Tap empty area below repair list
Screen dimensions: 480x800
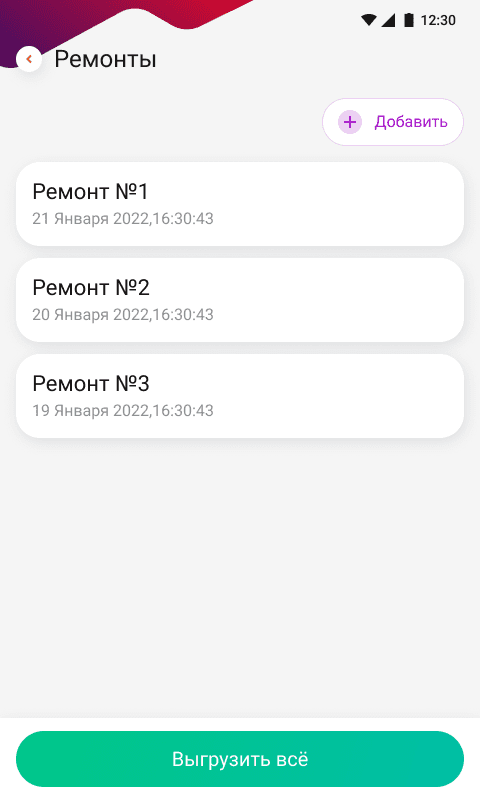pos(240,577)
